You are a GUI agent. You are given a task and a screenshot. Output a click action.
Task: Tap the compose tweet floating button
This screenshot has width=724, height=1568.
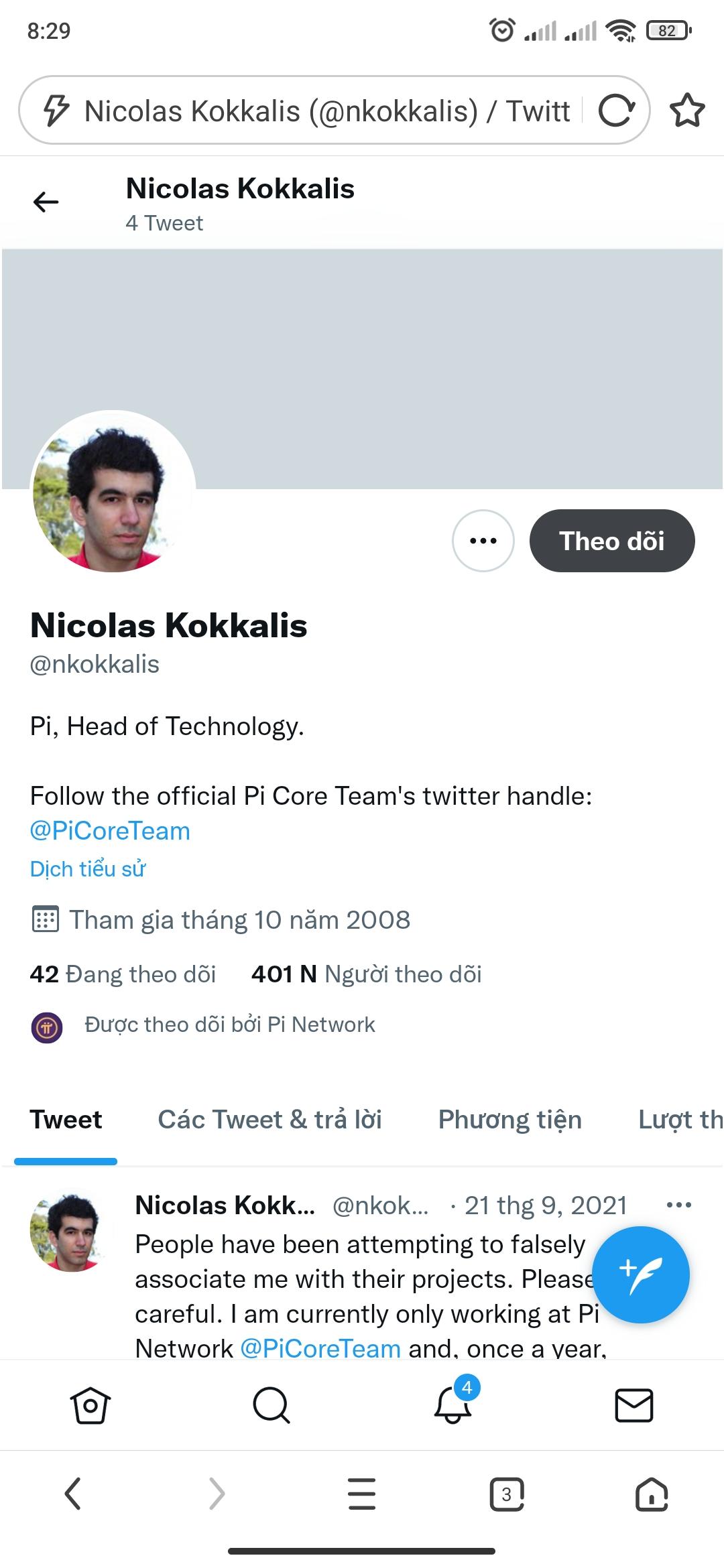[641, 1275]
